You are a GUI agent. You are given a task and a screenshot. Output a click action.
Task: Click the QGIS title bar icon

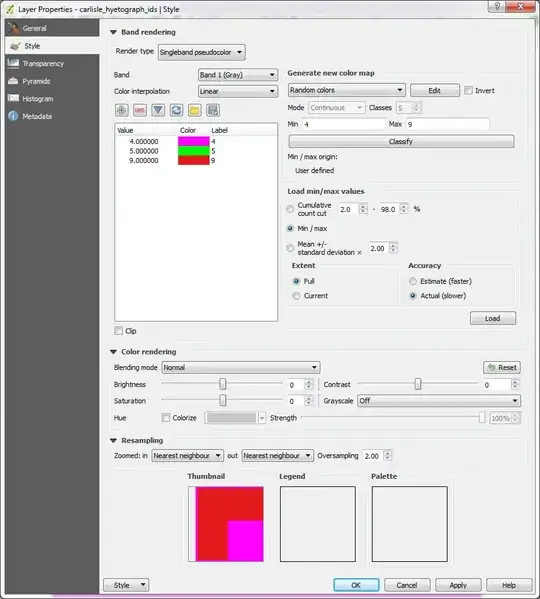[10, 9]
